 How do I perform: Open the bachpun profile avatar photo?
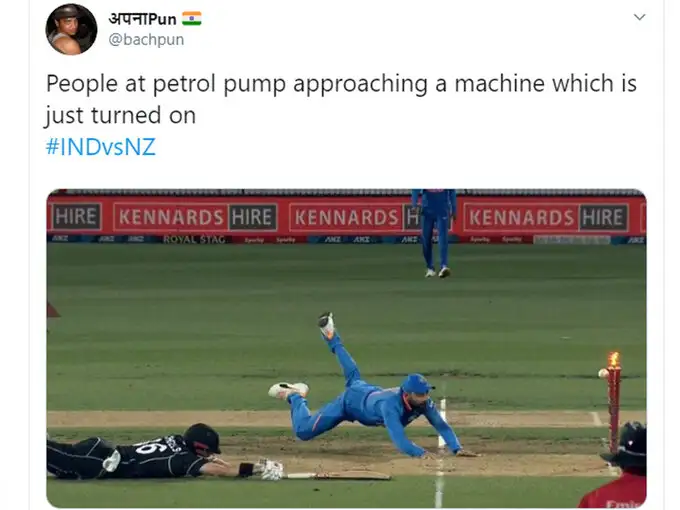point(72,29)
